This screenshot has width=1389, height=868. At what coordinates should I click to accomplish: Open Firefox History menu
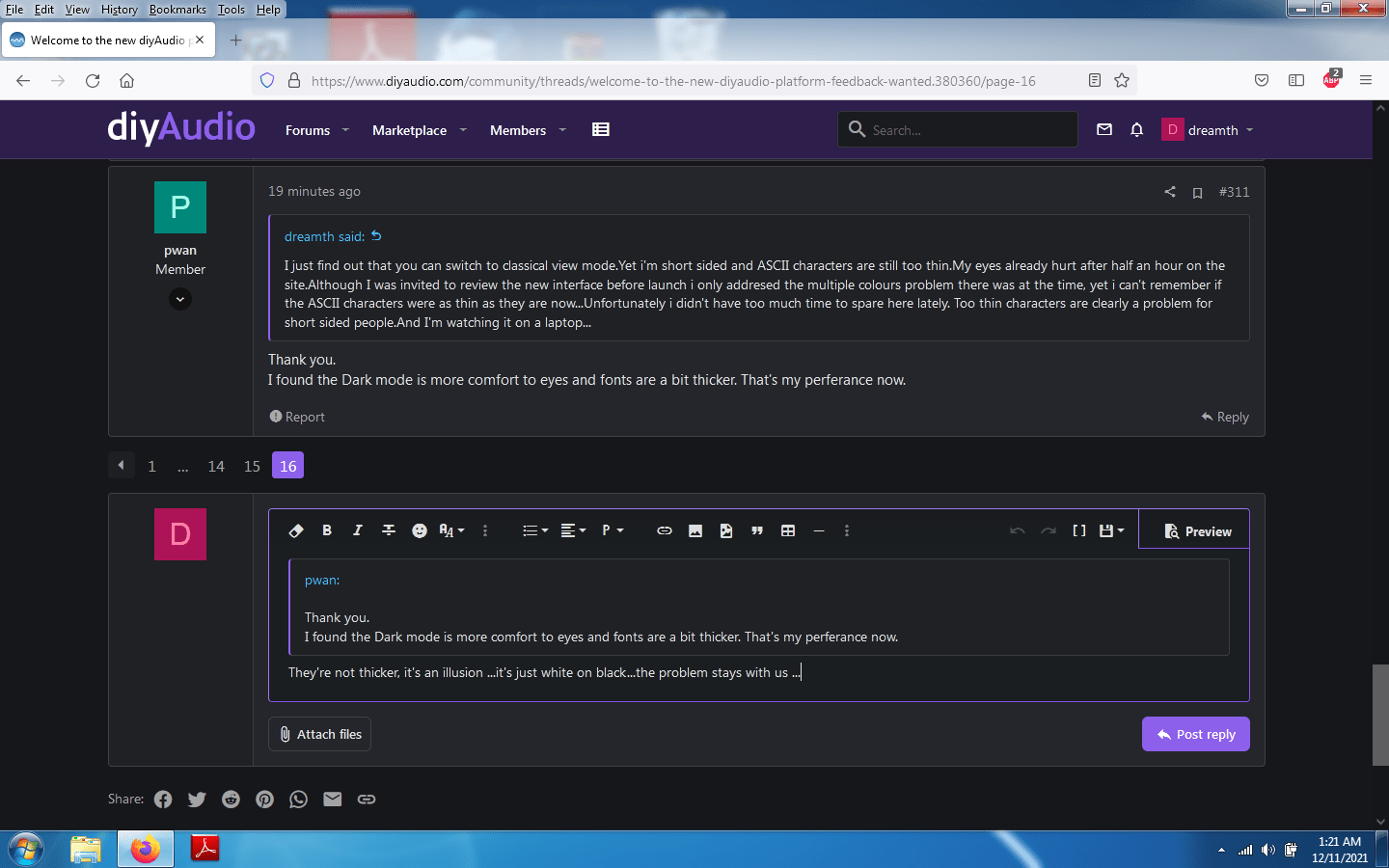(x=120, y=9)
